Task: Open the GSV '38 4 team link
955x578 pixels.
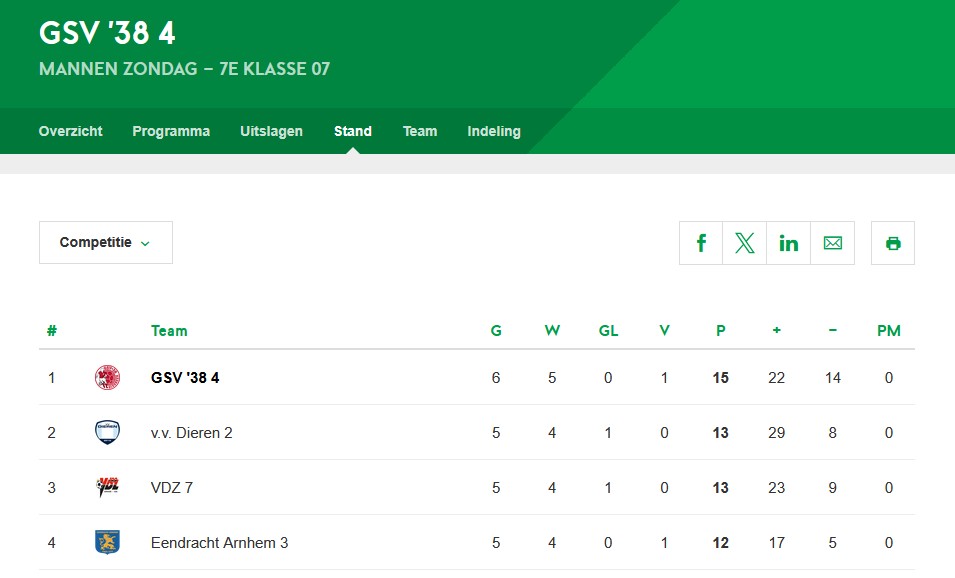Action: pyautogui.click(x=185, y=378)
